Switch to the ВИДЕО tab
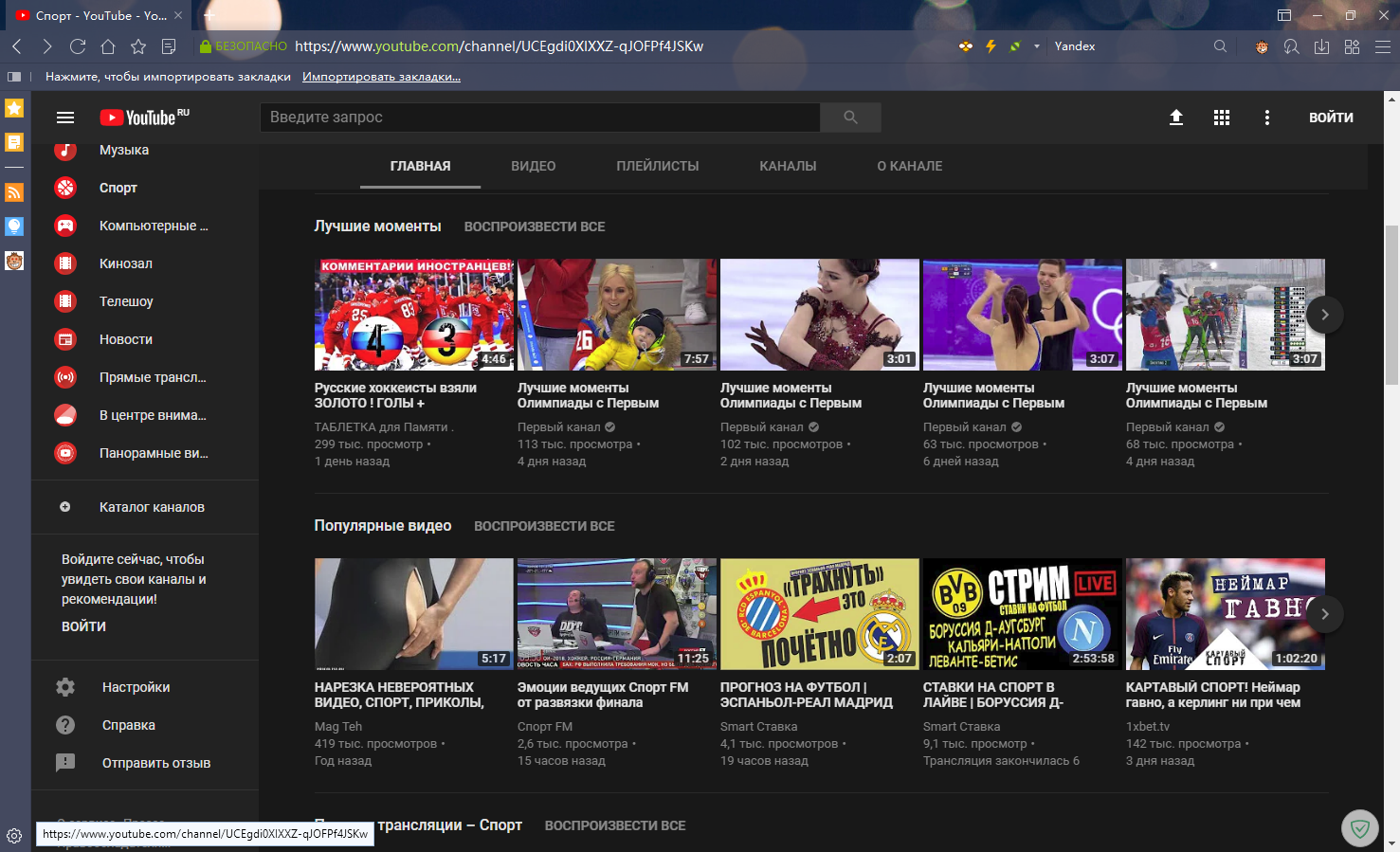This screenshot has width=1400, height=852. click(533, 166)
